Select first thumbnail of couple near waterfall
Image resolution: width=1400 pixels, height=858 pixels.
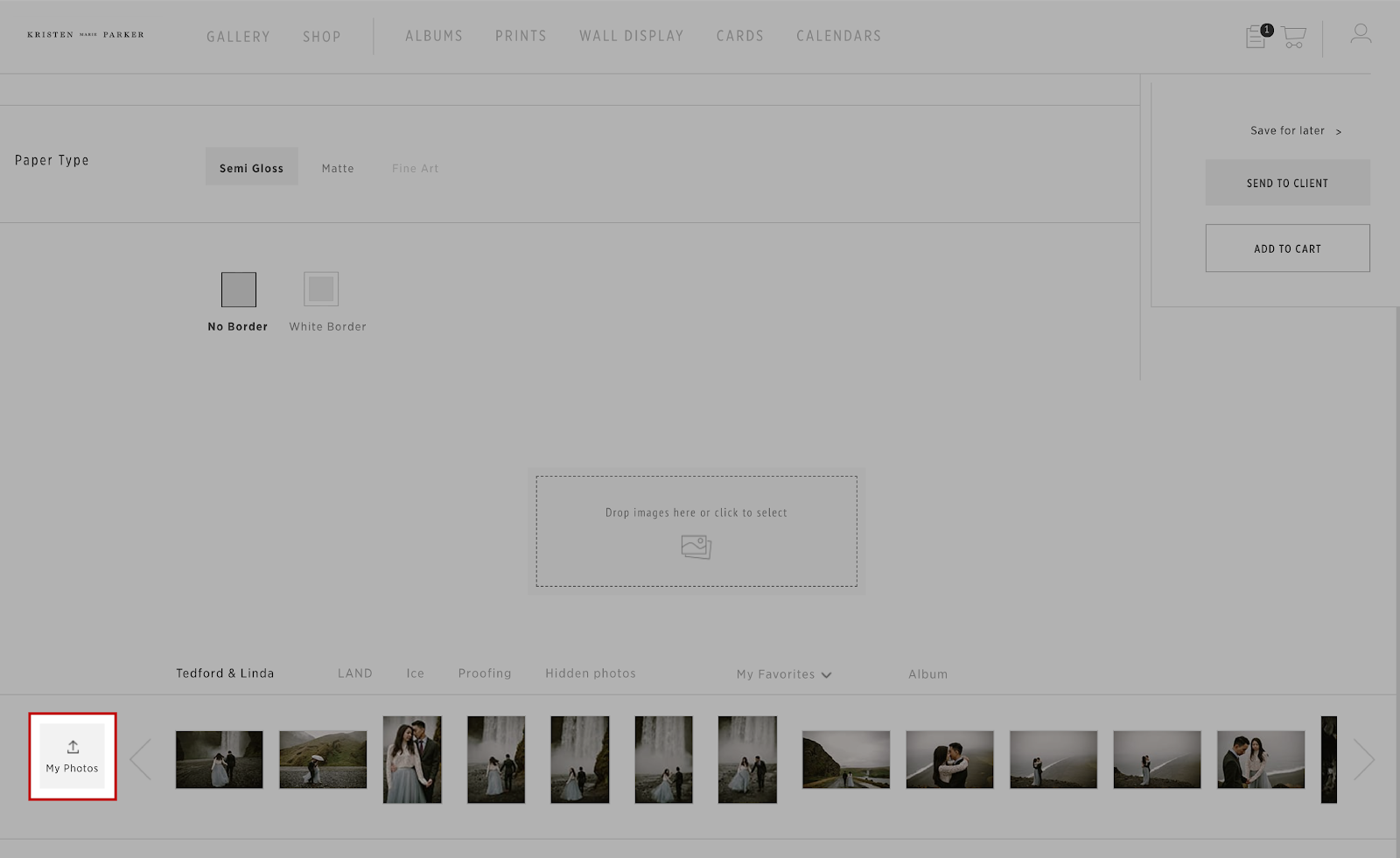point(220,759)
